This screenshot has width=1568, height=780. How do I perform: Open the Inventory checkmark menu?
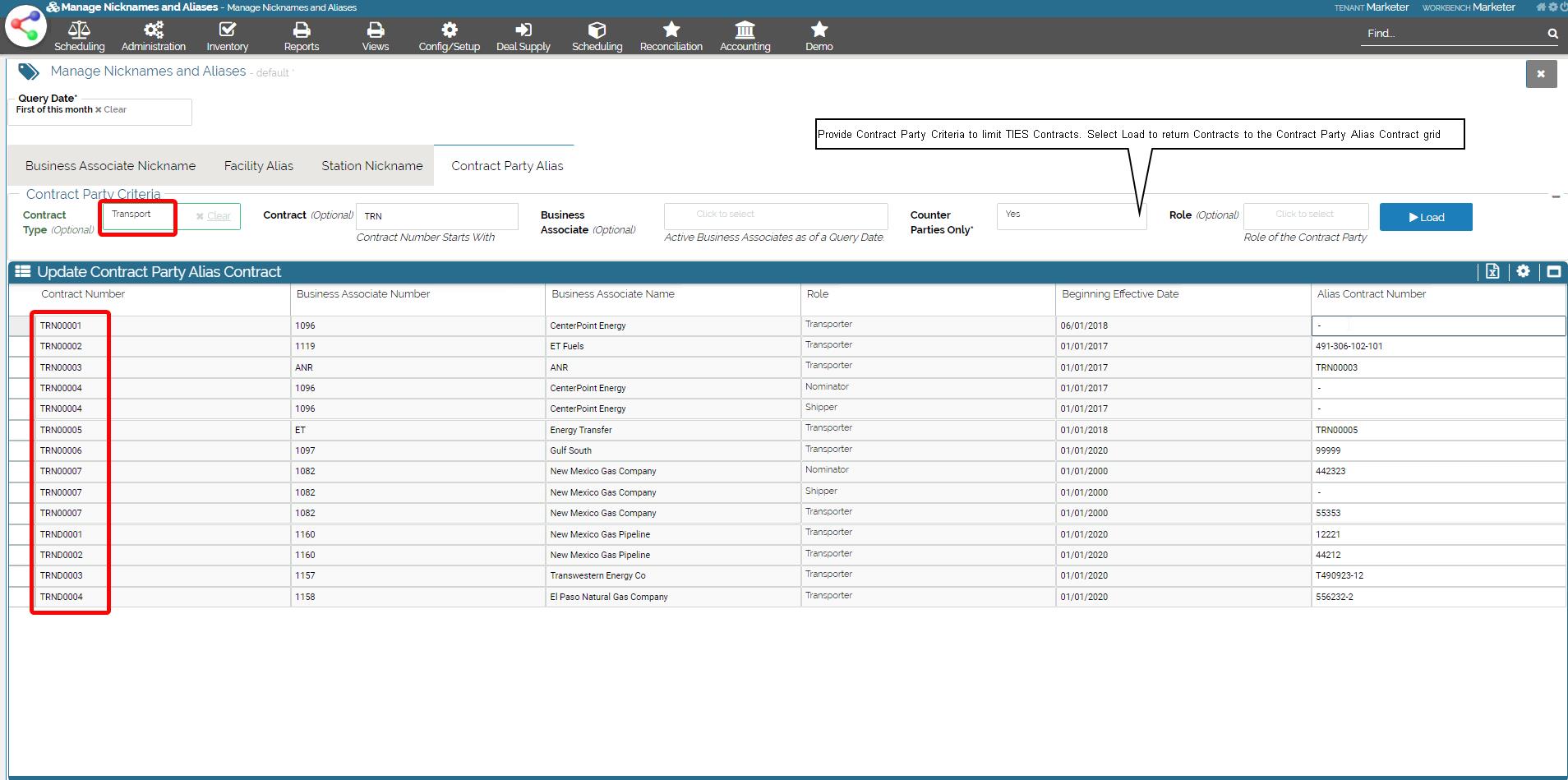click(227, 36)
